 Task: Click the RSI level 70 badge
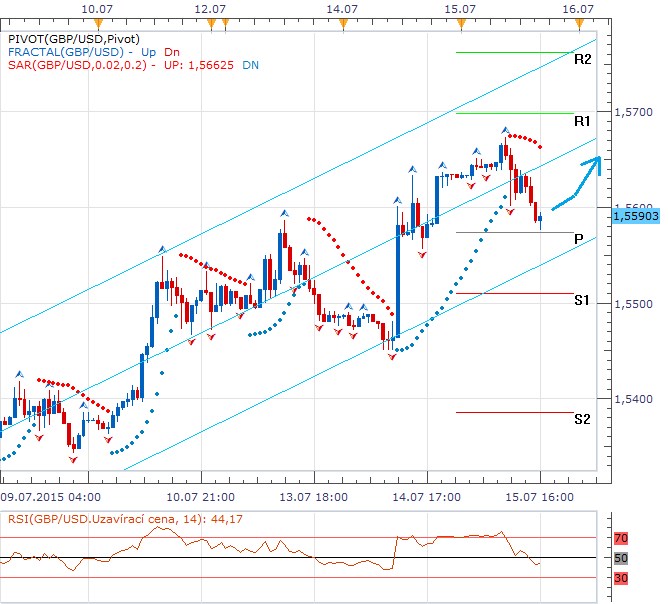click(619, 538)
